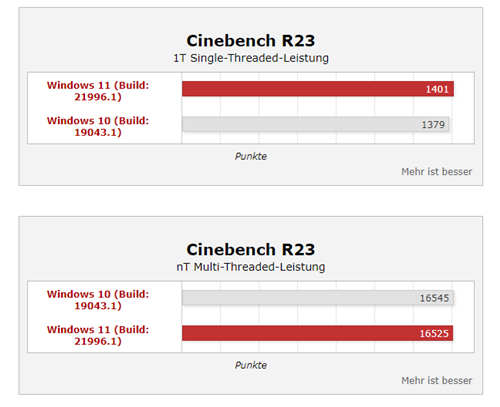500x407 pixels.
Task: Click Mehr ist besser note in top chart
Action: [436, 172]
